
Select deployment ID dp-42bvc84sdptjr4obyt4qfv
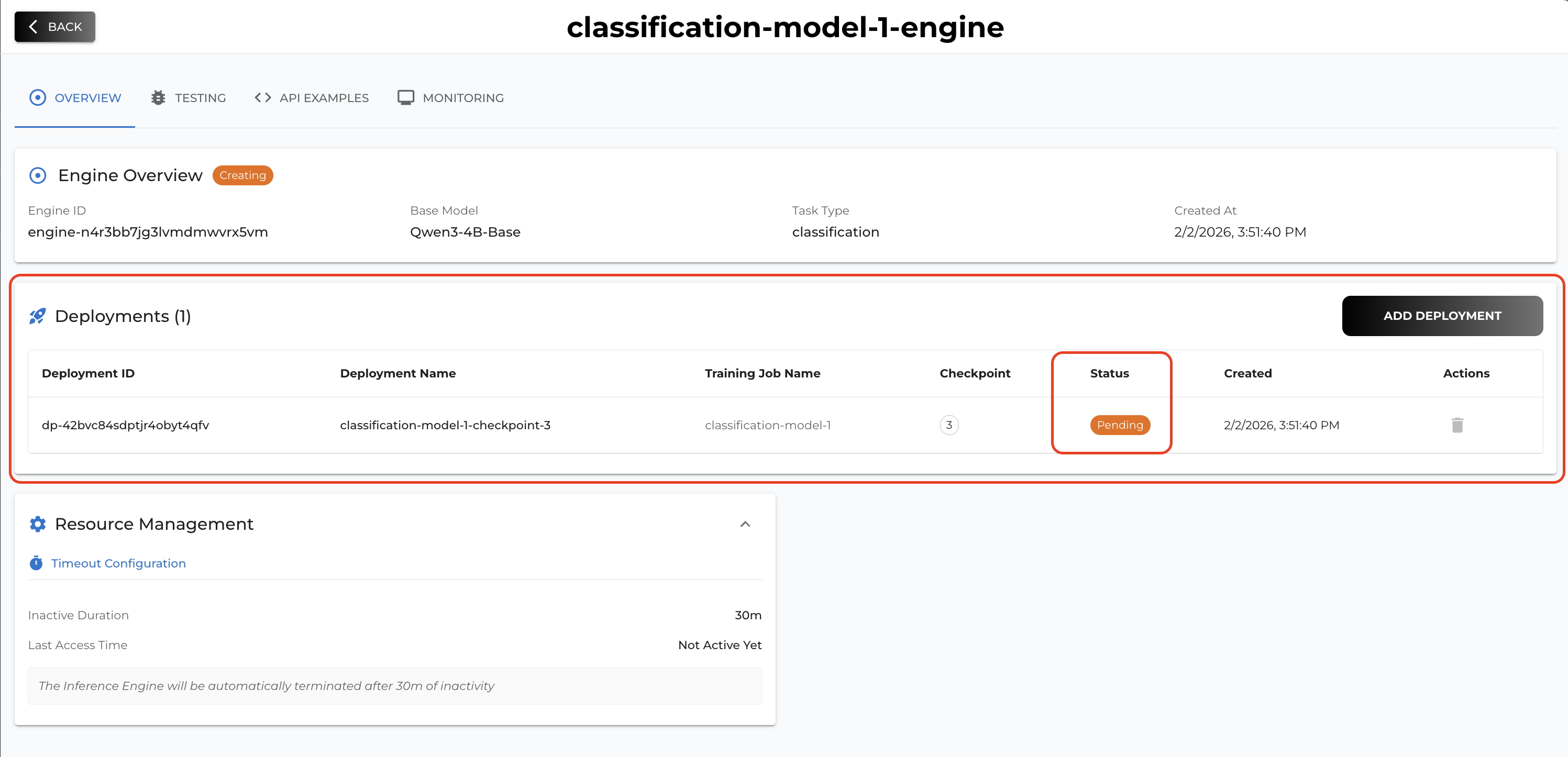[x=125, y=425]
